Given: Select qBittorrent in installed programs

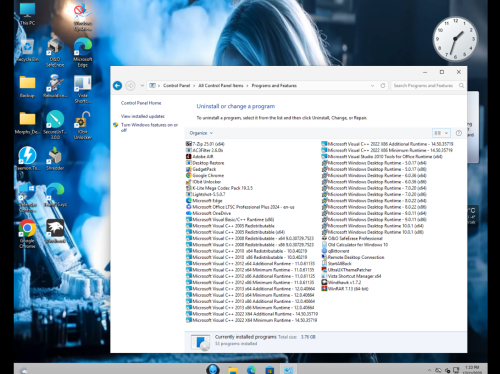Looking at the screenshot, I should 335,251.
